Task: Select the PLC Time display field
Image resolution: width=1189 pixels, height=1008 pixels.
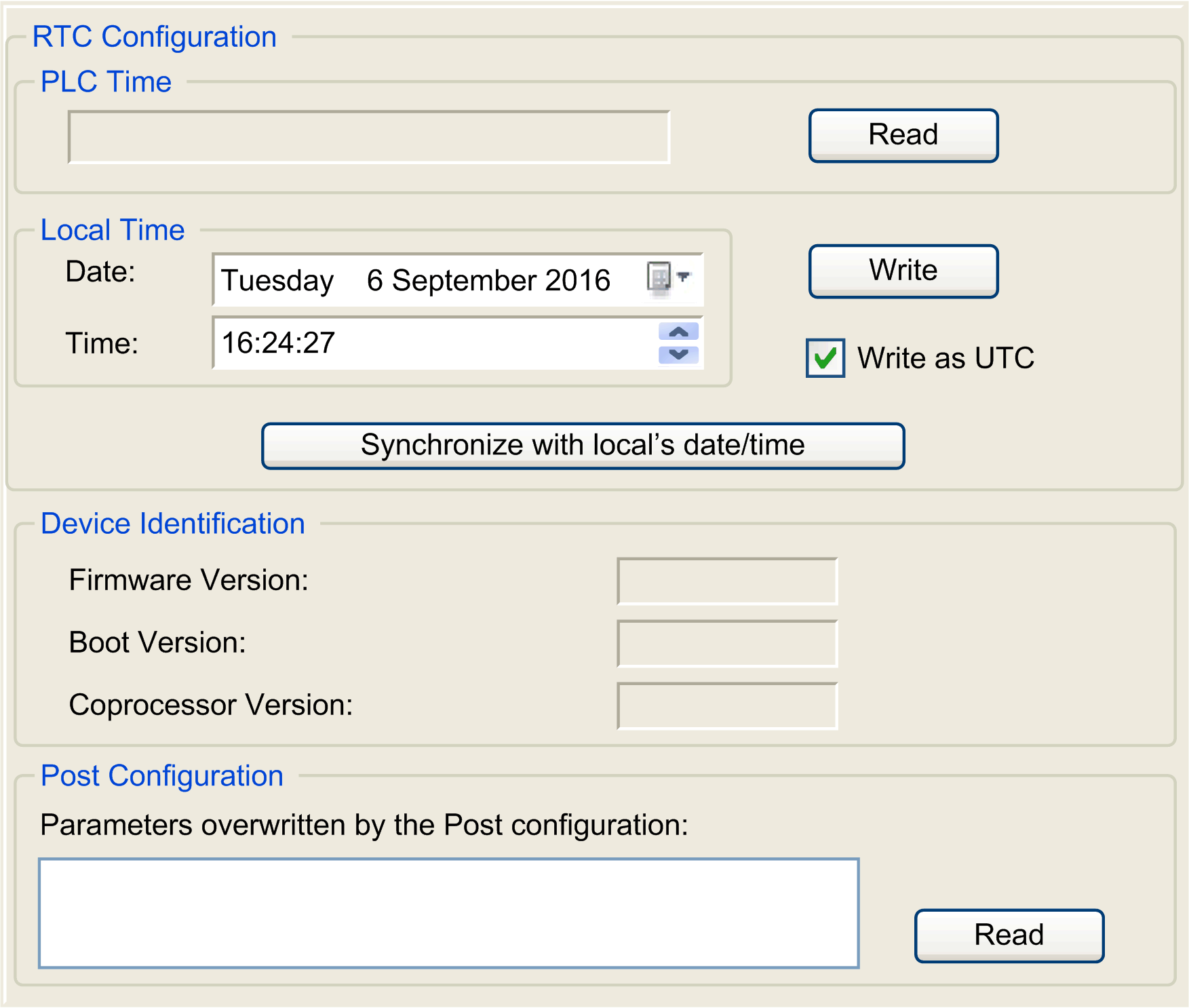Action: (369, 137)
